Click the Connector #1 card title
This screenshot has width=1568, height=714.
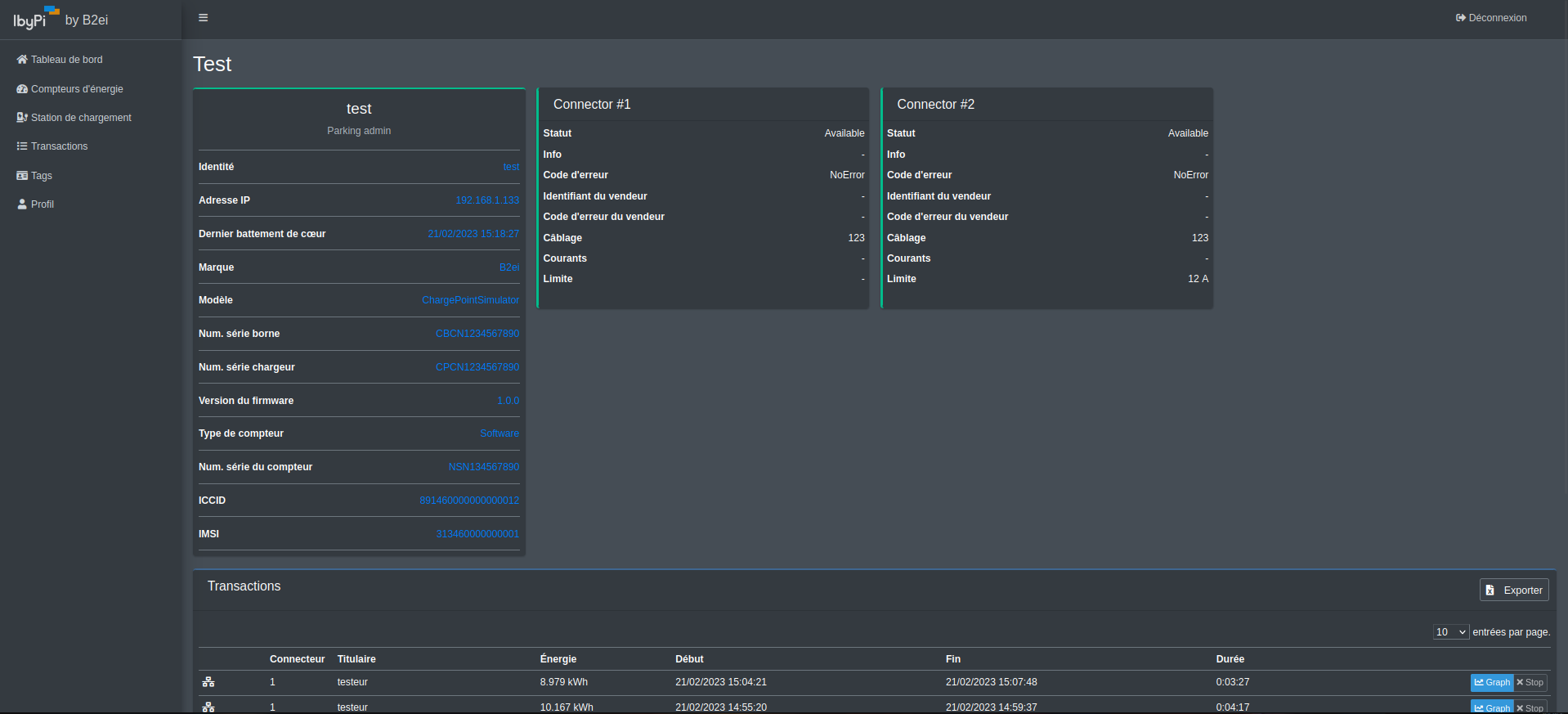pos(592,105)
